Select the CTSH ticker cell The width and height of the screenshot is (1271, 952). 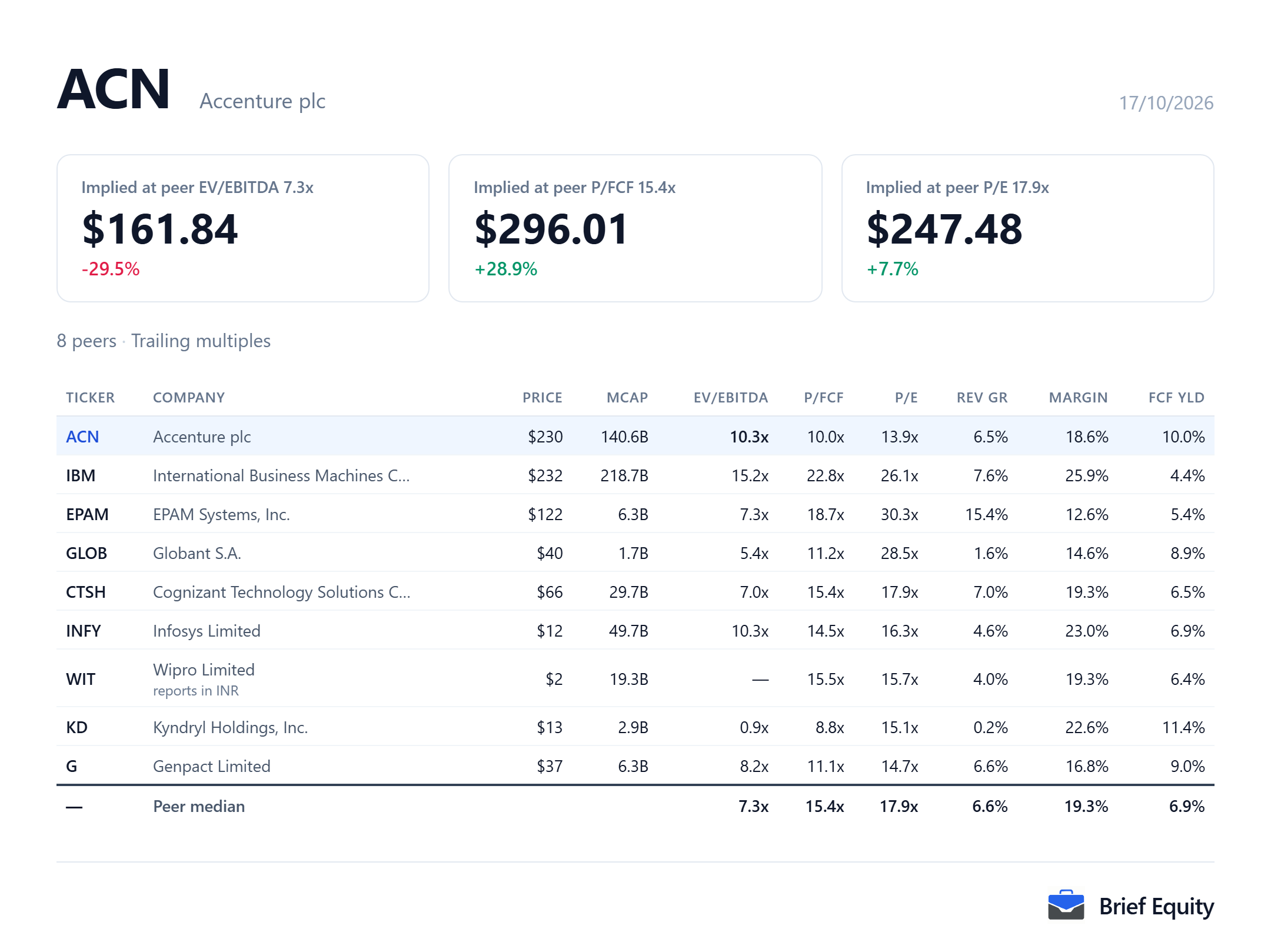click(x=86, y=592)
